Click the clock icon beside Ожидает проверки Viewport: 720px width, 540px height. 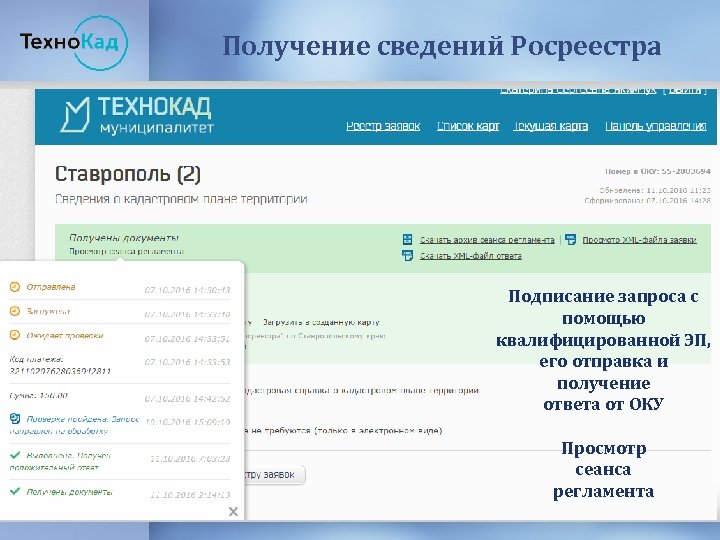(x=15, y=335)
